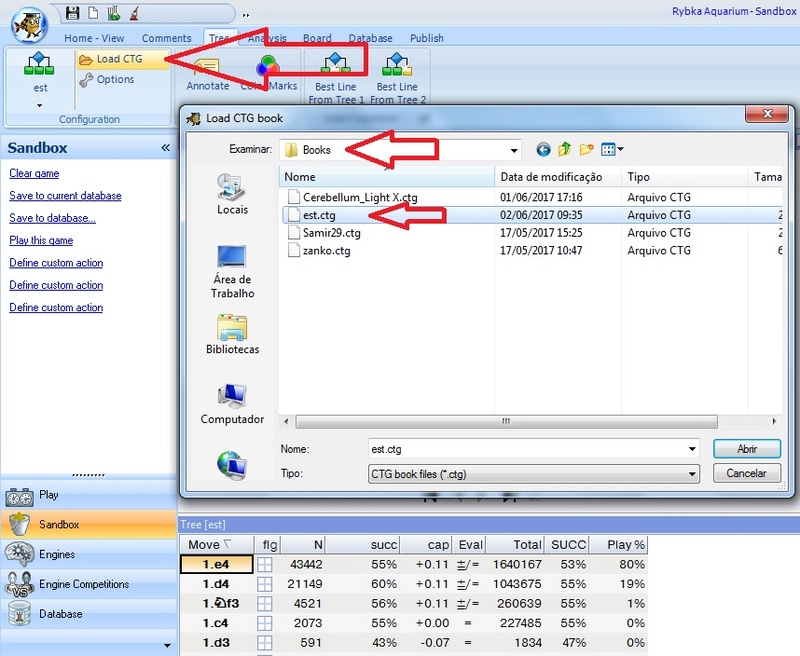Open the Nome filename dropdown arrow

(692, 449)
